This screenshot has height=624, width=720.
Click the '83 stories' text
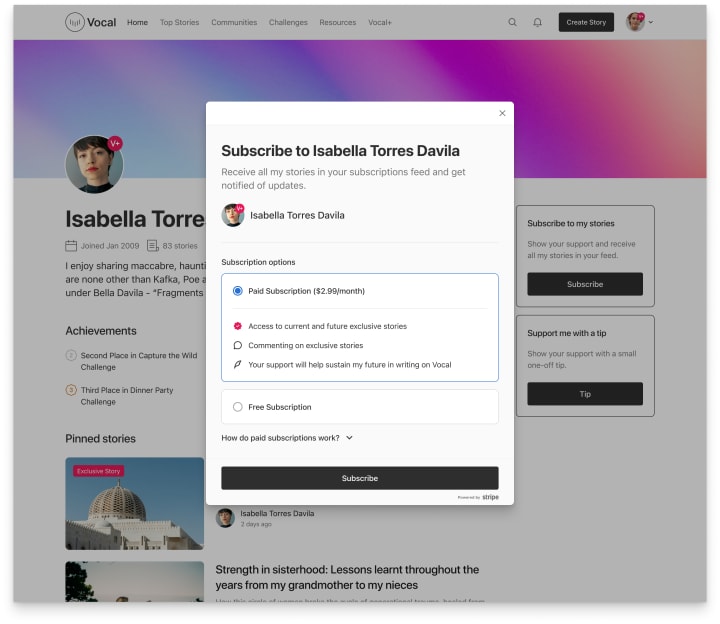point(180,246)
